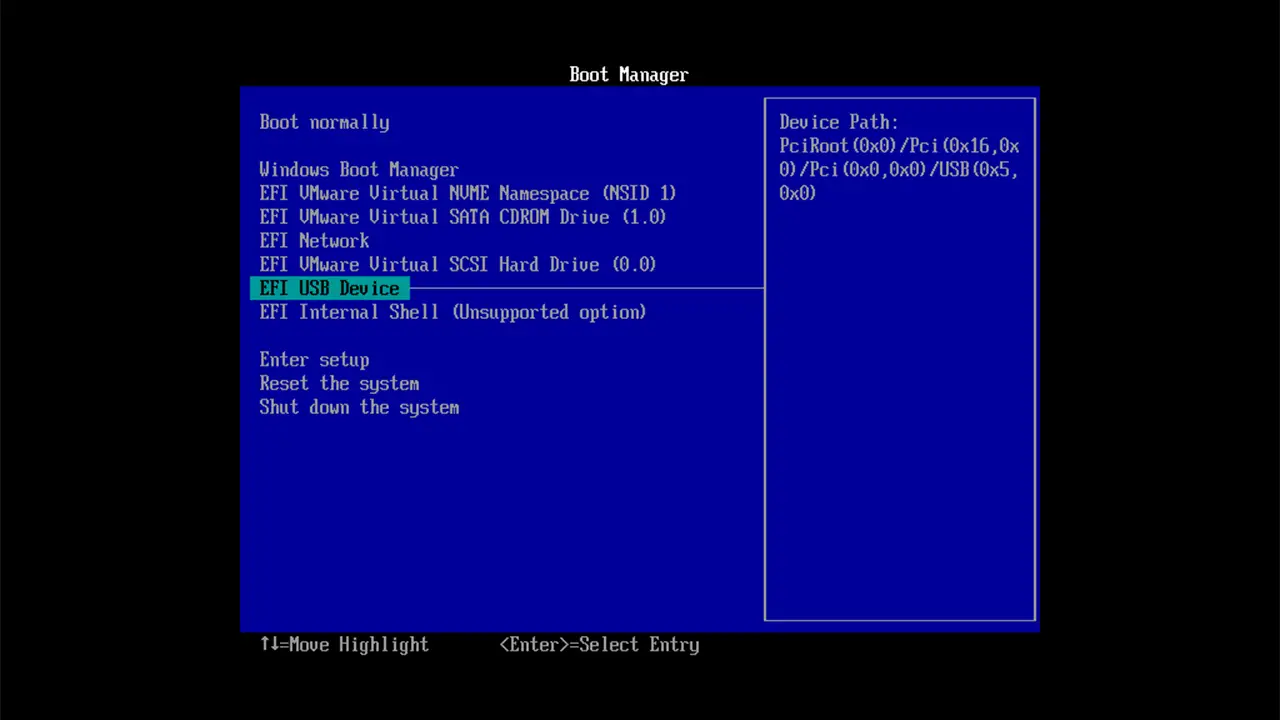Screen dimensions: 1280x720
Task: Open the Enter setup option
Action: [x=314, y=360]
